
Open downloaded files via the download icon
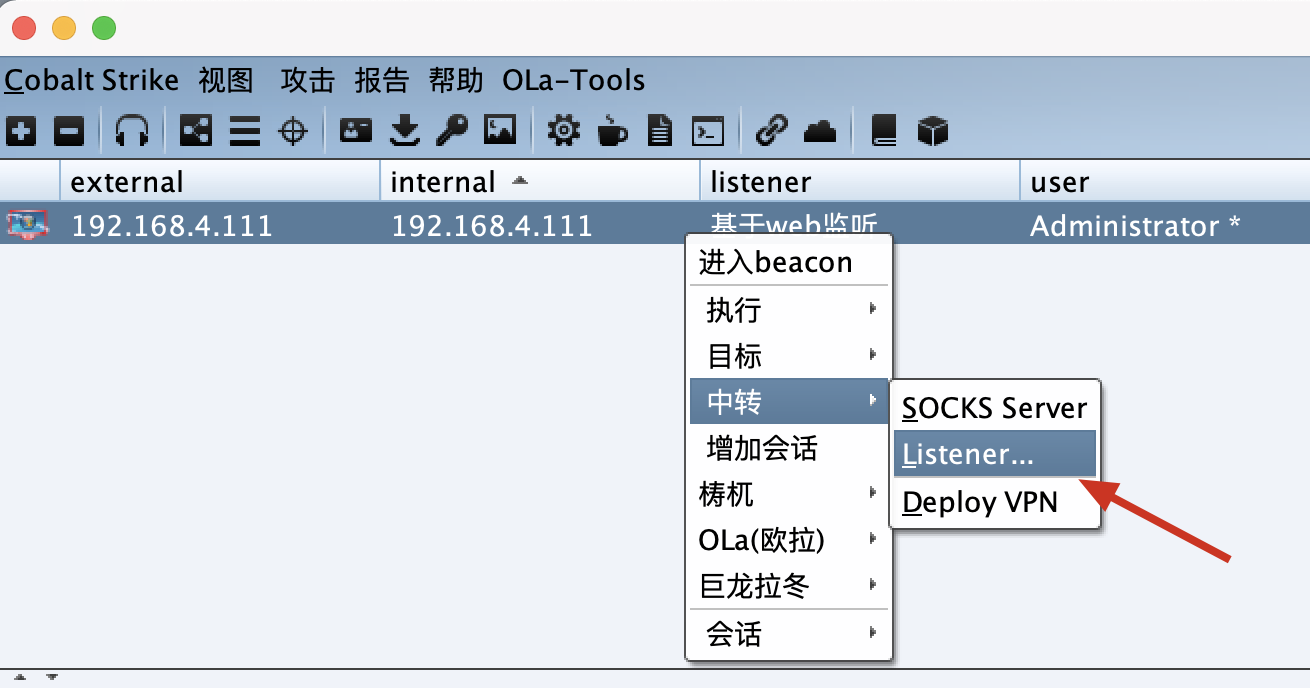(x=404, y=130)
